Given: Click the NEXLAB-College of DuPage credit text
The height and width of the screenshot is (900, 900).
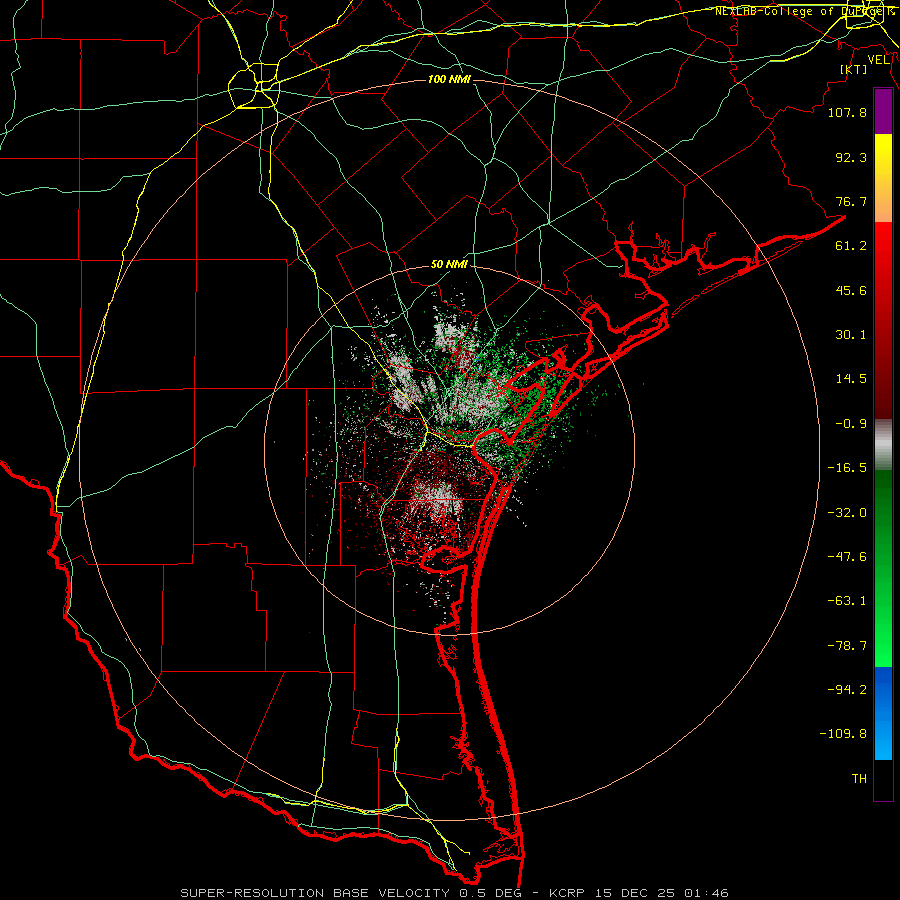Looking at the screenshot, I should coord(803,11).
